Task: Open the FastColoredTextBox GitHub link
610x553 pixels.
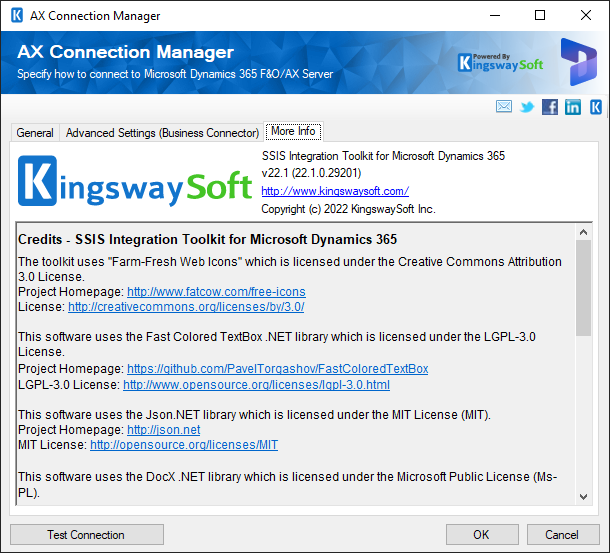Action: point(277,369)
